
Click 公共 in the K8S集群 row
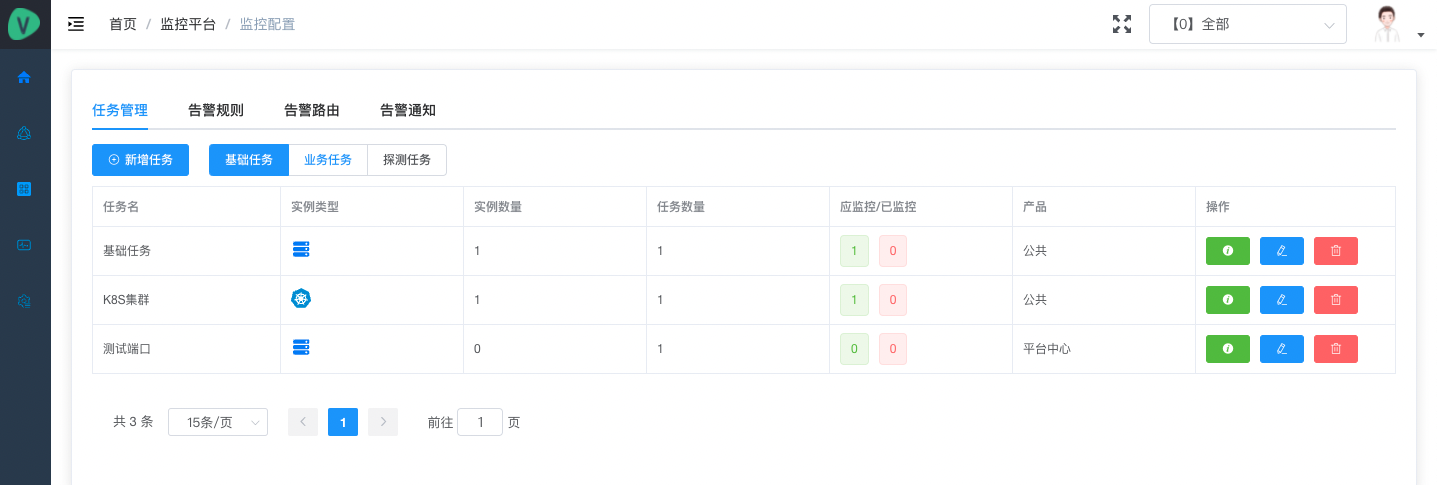point(1035,300)
